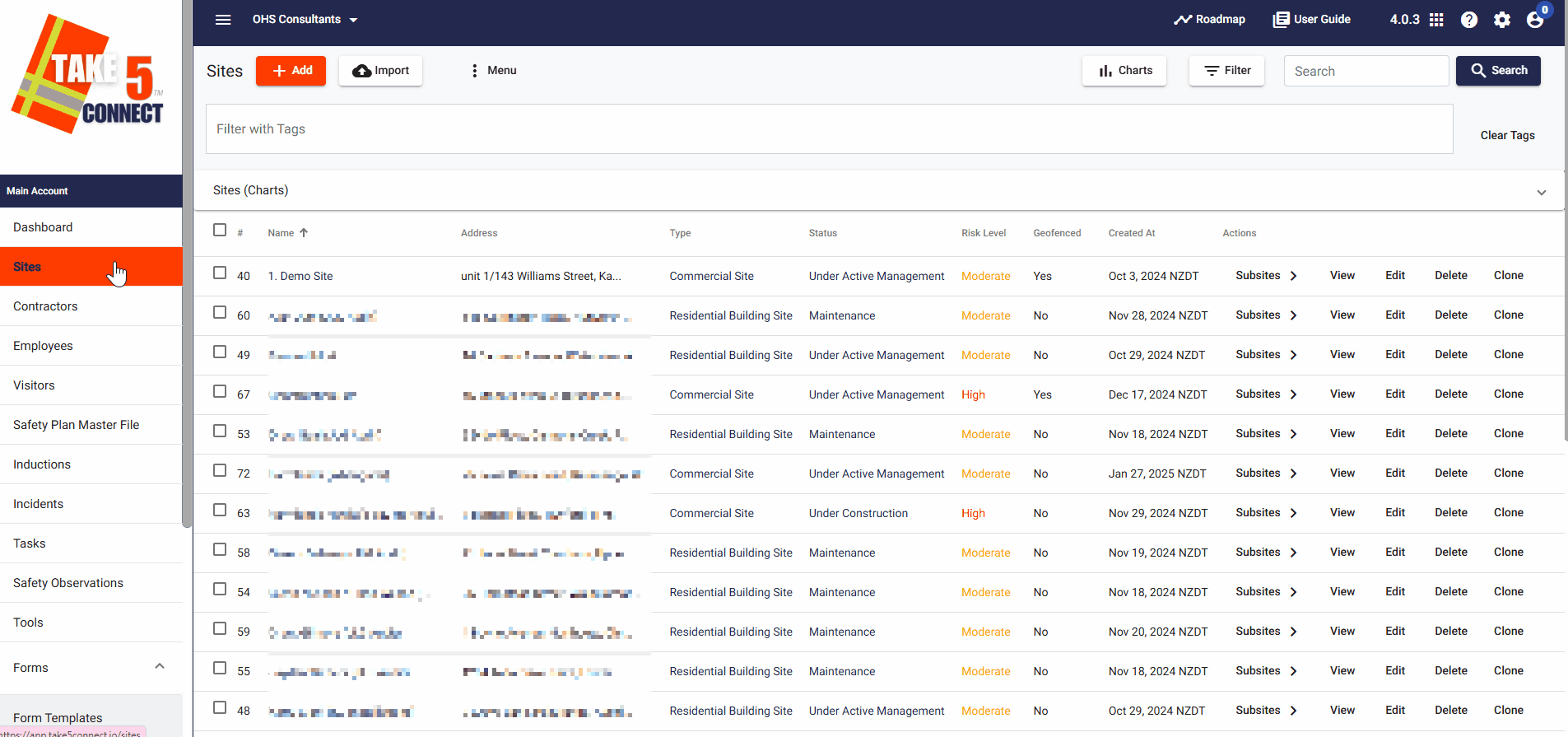Open Contractors in sidebar

[x=91, y=306]
